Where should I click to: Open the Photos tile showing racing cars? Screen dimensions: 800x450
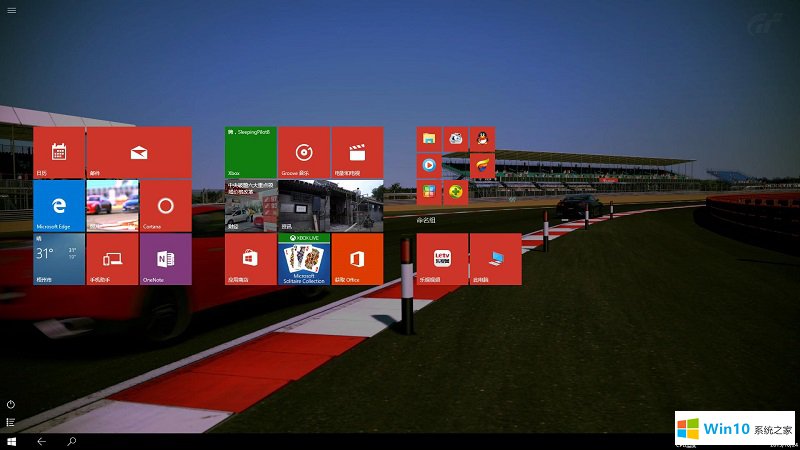112,206
